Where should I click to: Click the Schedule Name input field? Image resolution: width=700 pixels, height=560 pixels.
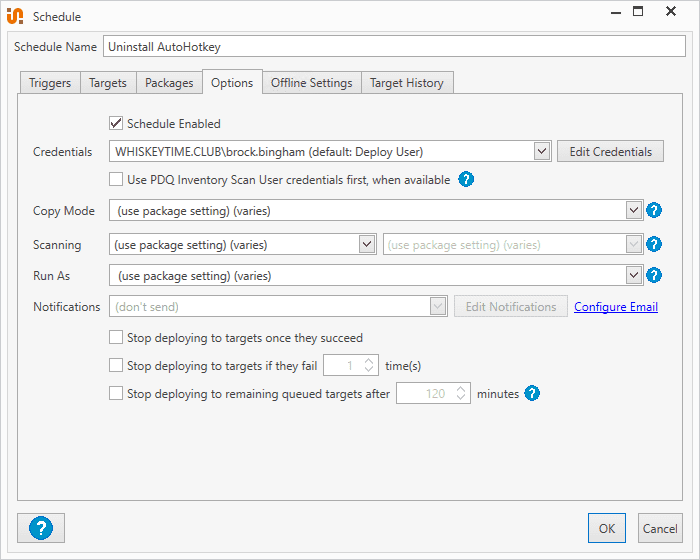394,46
